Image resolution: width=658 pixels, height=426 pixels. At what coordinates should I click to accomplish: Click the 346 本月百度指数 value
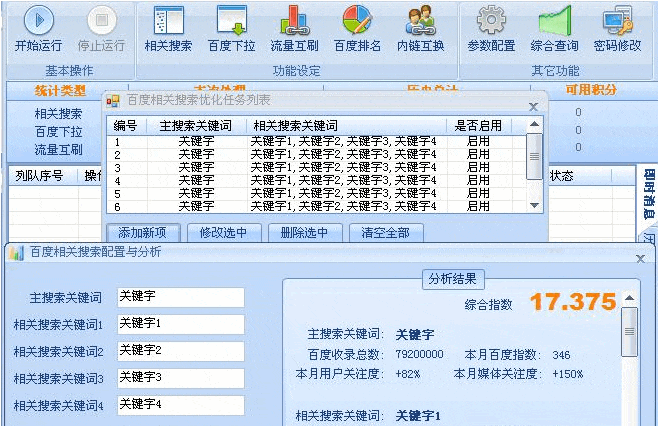[561, 355]
